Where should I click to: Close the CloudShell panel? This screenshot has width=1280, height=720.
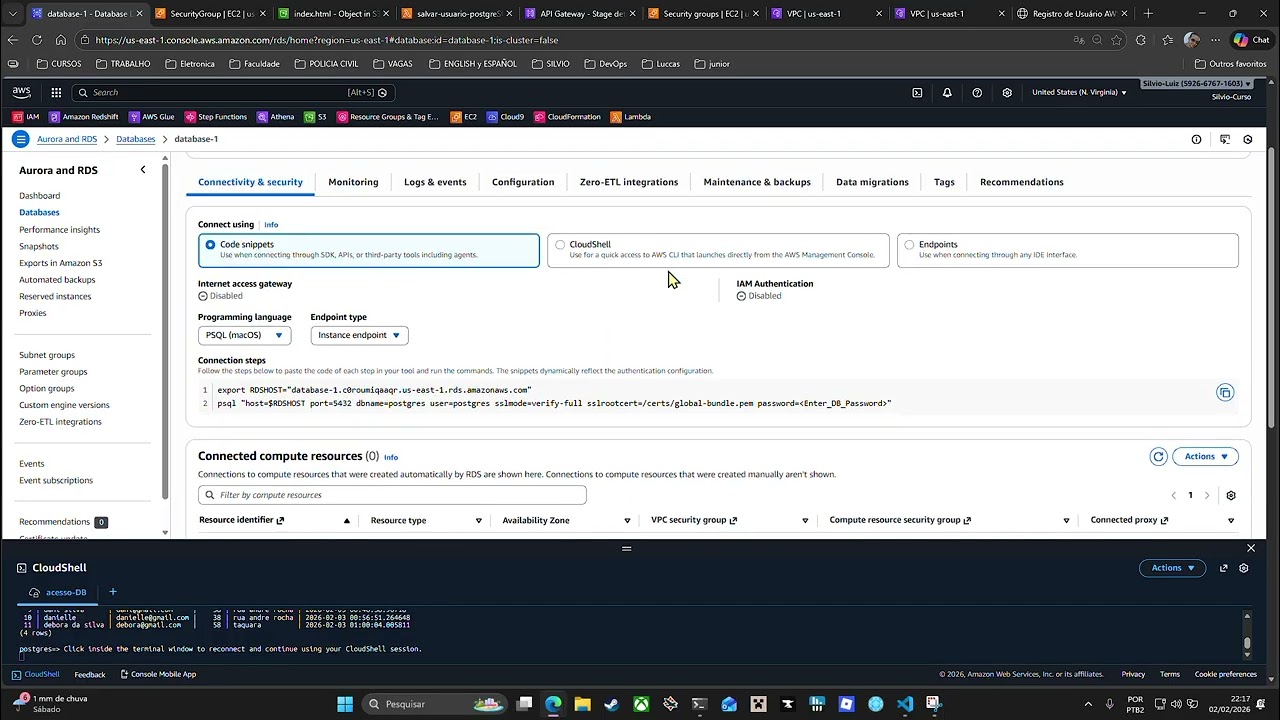1250,548
